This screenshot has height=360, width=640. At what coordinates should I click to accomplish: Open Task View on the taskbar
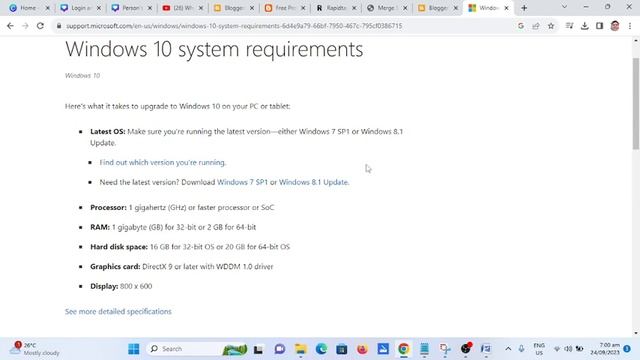click(258, 349)
